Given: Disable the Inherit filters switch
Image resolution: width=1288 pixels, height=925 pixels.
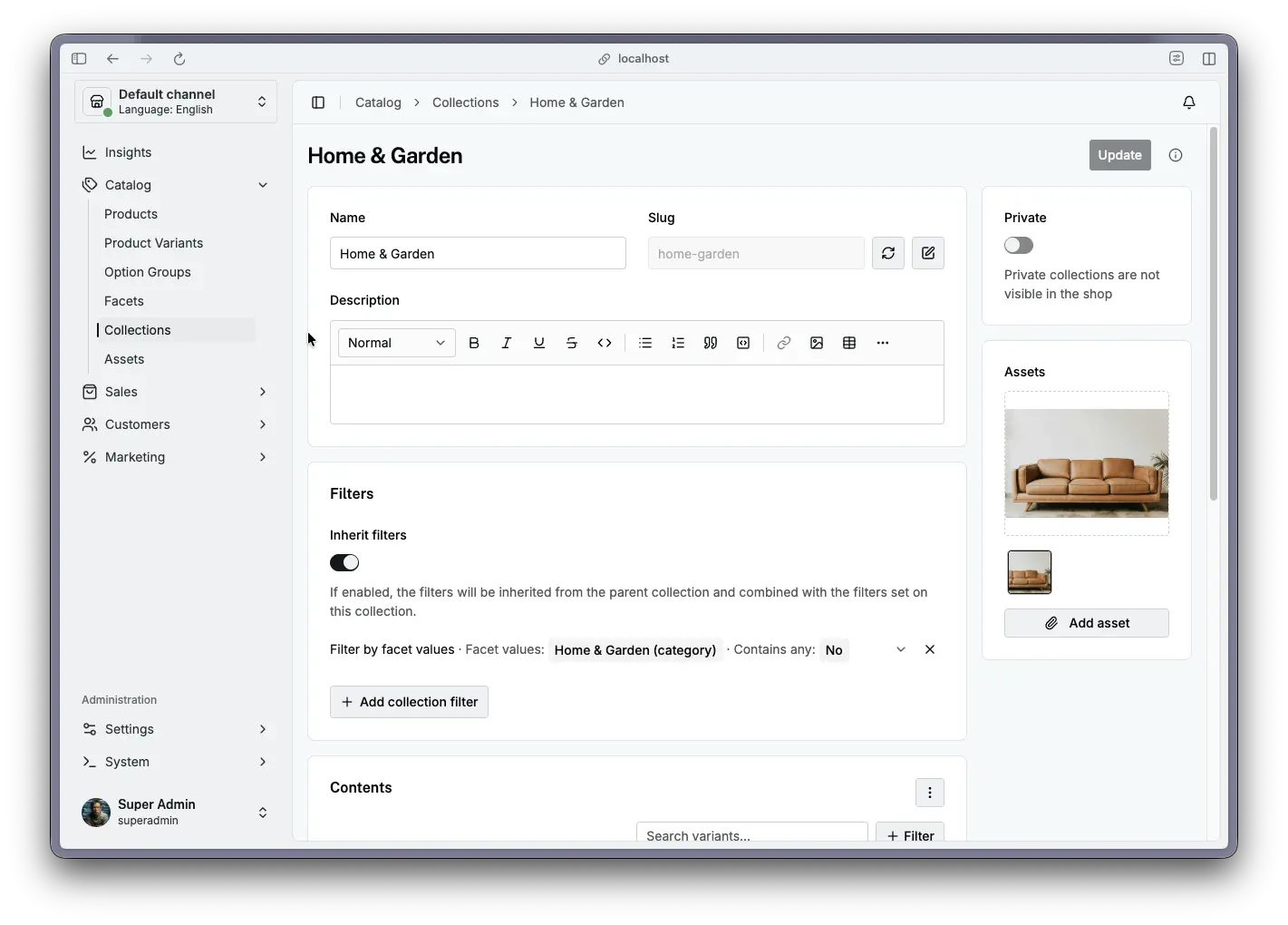Looking at the screenshot, I should pos(344,563).
